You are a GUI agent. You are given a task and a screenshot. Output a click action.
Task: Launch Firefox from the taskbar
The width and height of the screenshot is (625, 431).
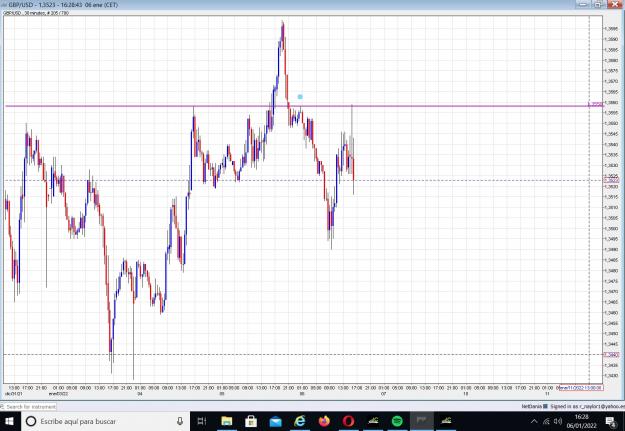[324, 421]
